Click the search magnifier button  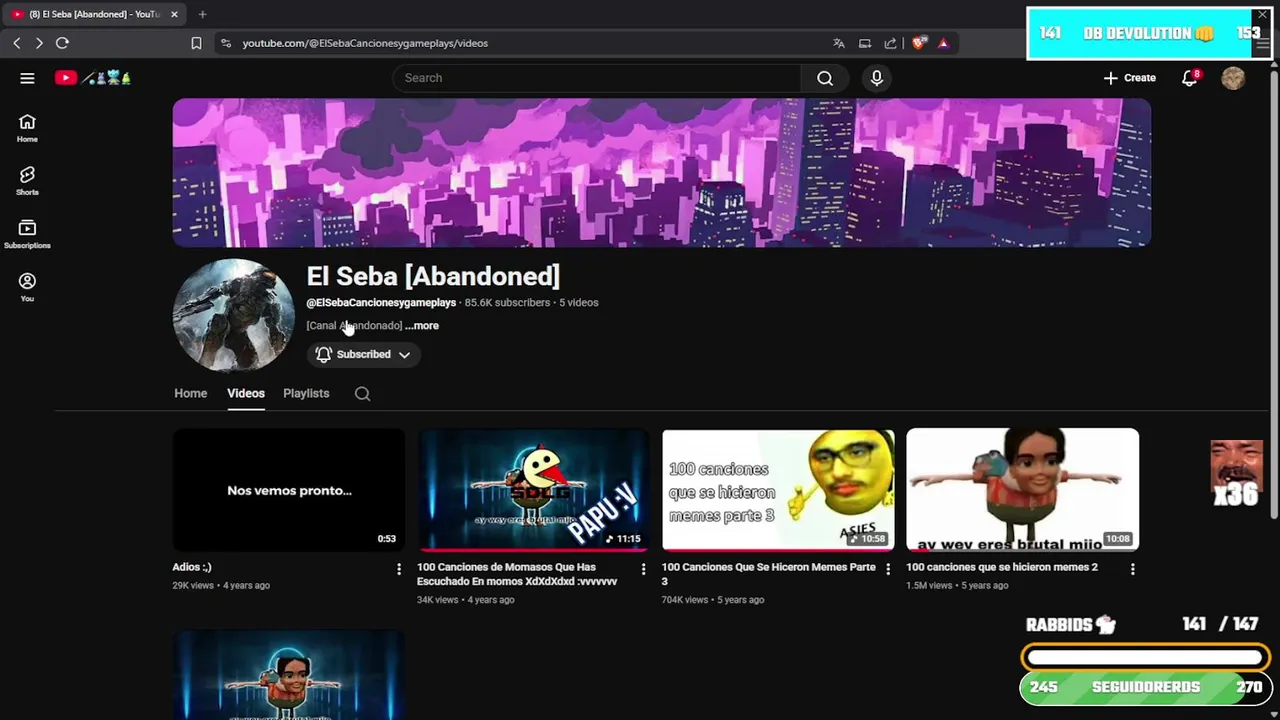(825, 78)
